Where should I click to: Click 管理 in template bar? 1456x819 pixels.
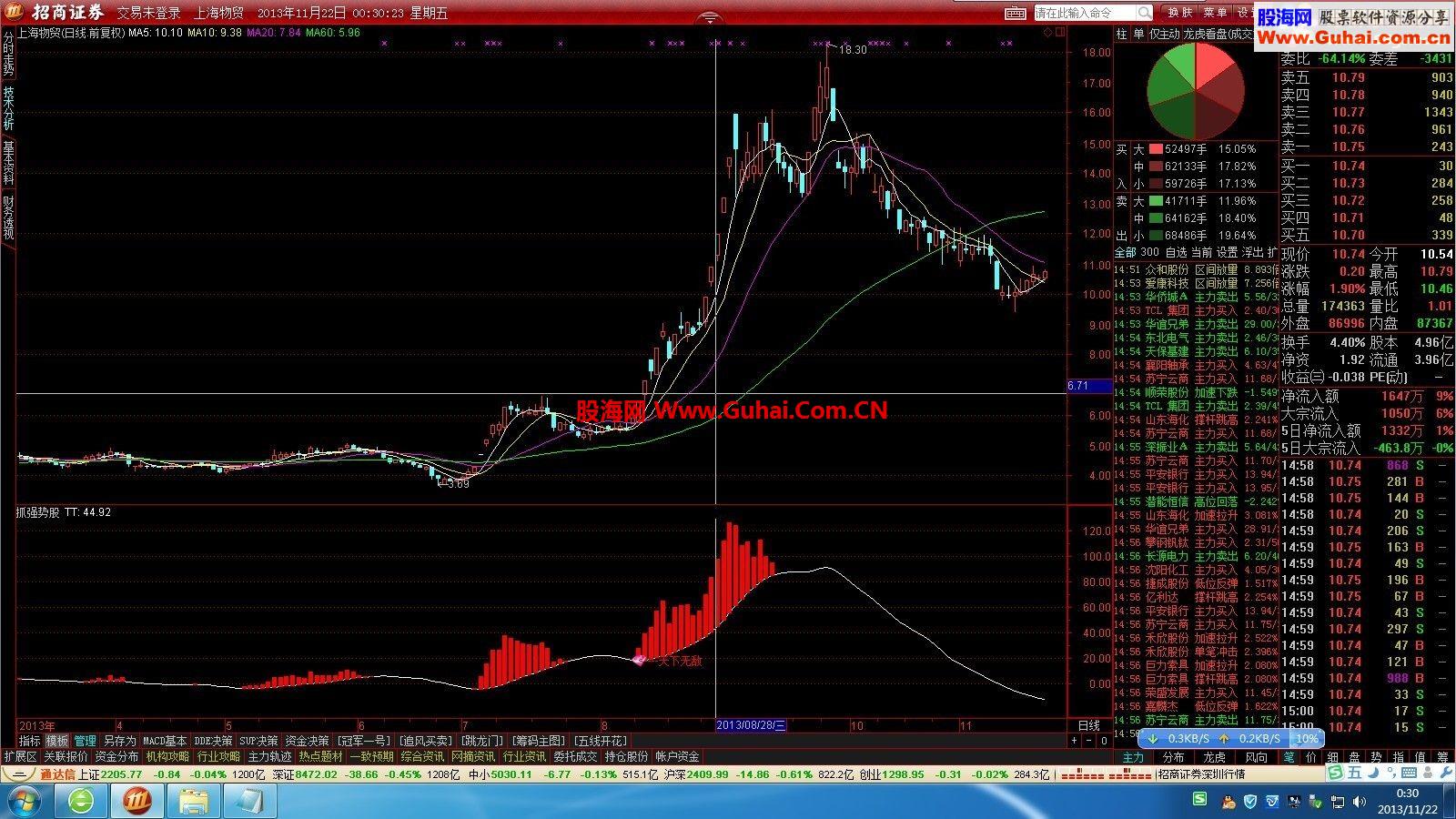(x=85, y=741)
